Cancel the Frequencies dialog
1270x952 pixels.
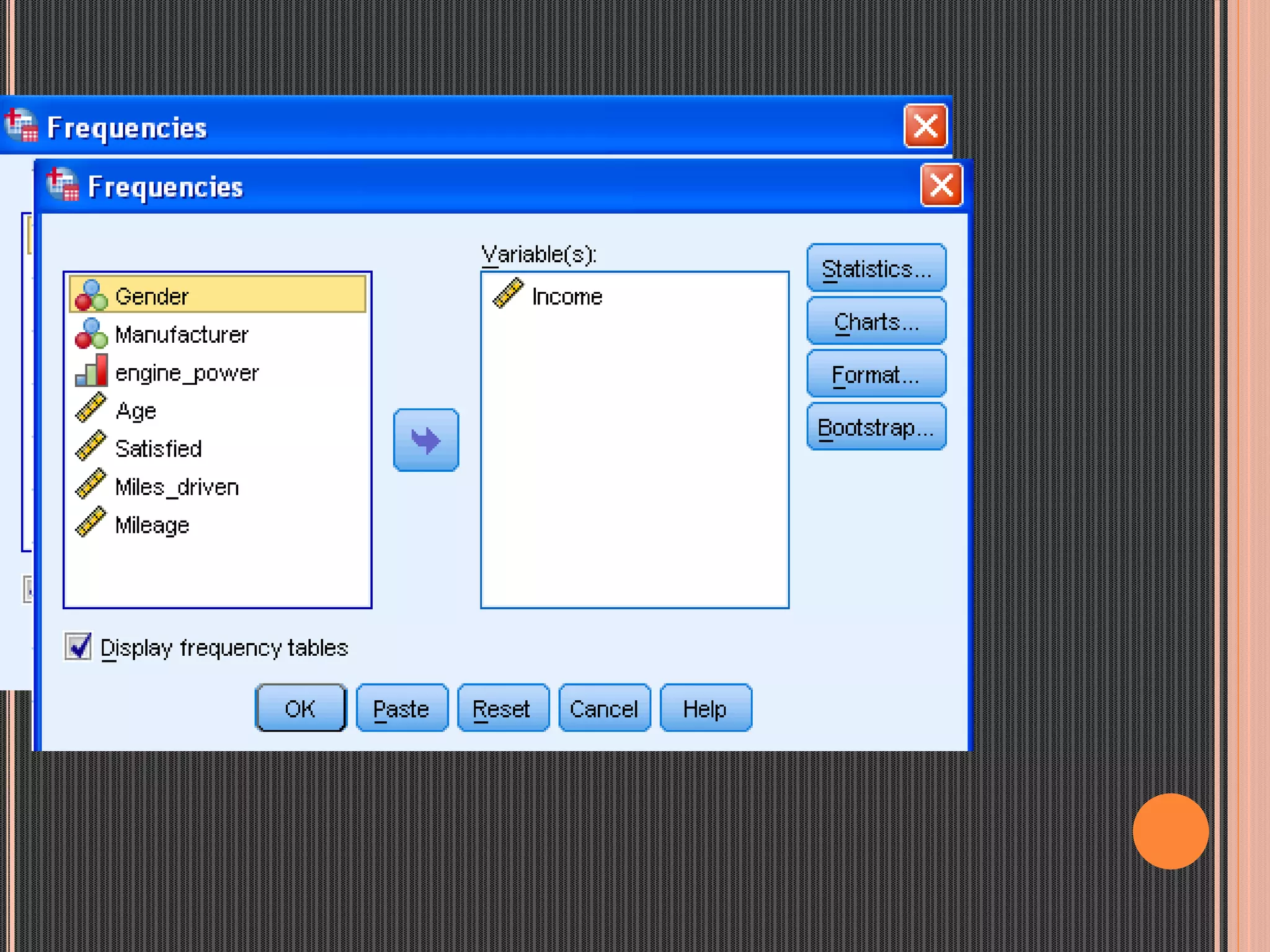[x=604, y=708]
